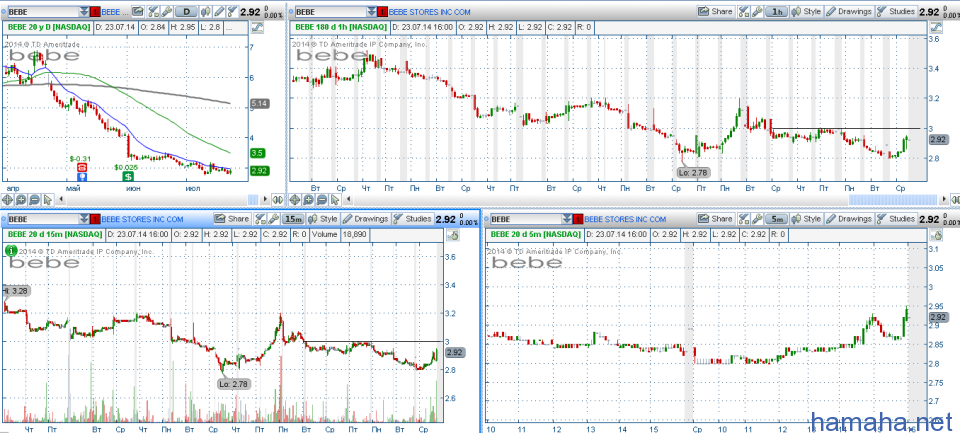Click pencil drawings icon in daily chart
The width and height of the screenshot is (960, 433).
click(x=219, y=12)
